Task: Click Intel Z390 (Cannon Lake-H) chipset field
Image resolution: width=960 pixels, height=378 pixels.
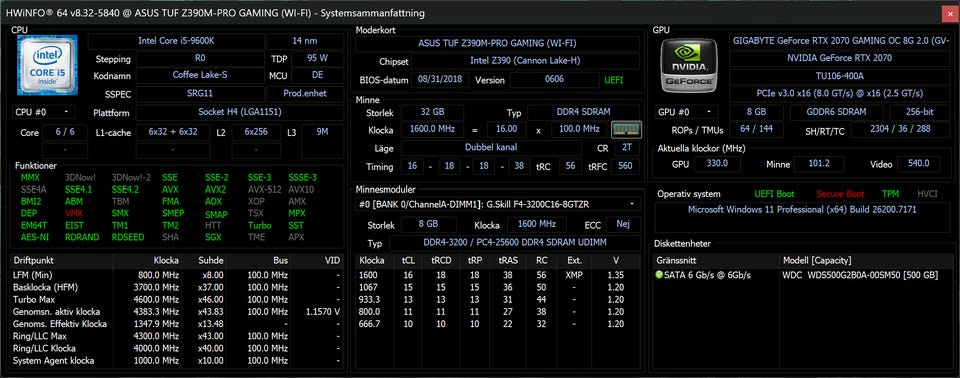Action: 525,61
